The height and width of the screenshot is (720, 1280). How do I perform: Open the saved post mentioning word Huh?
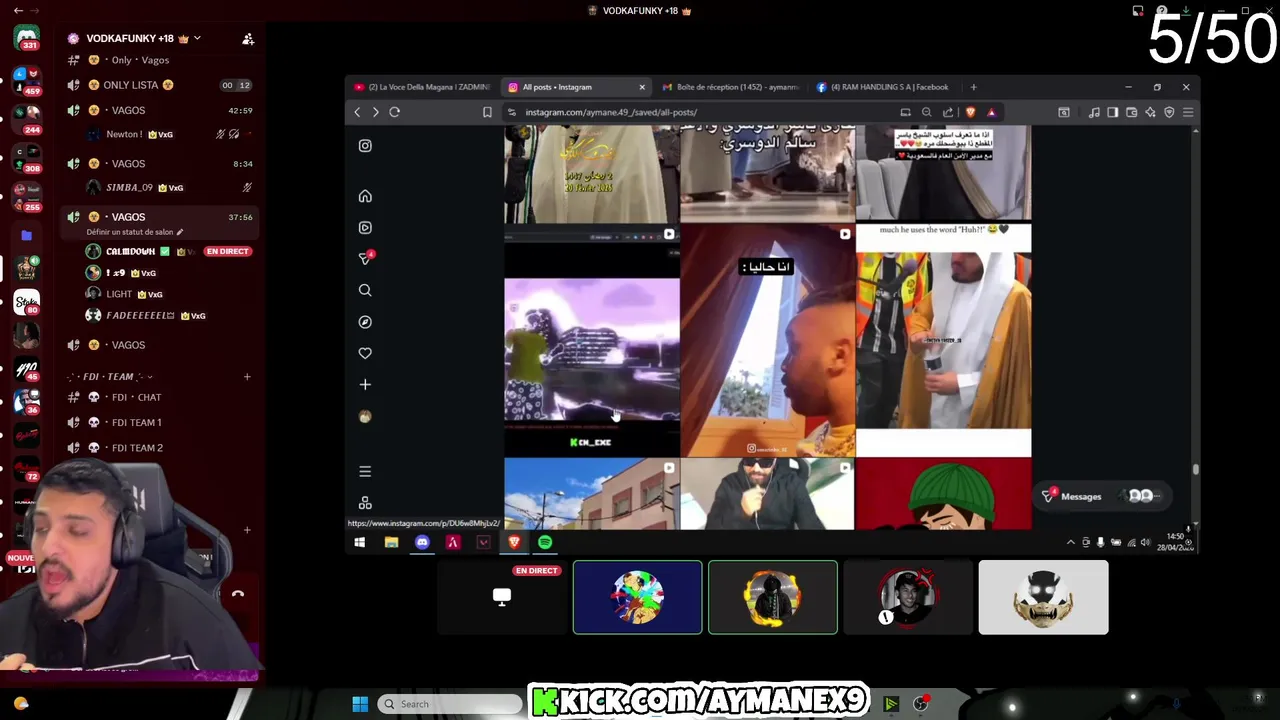click(x=944, y=341)
